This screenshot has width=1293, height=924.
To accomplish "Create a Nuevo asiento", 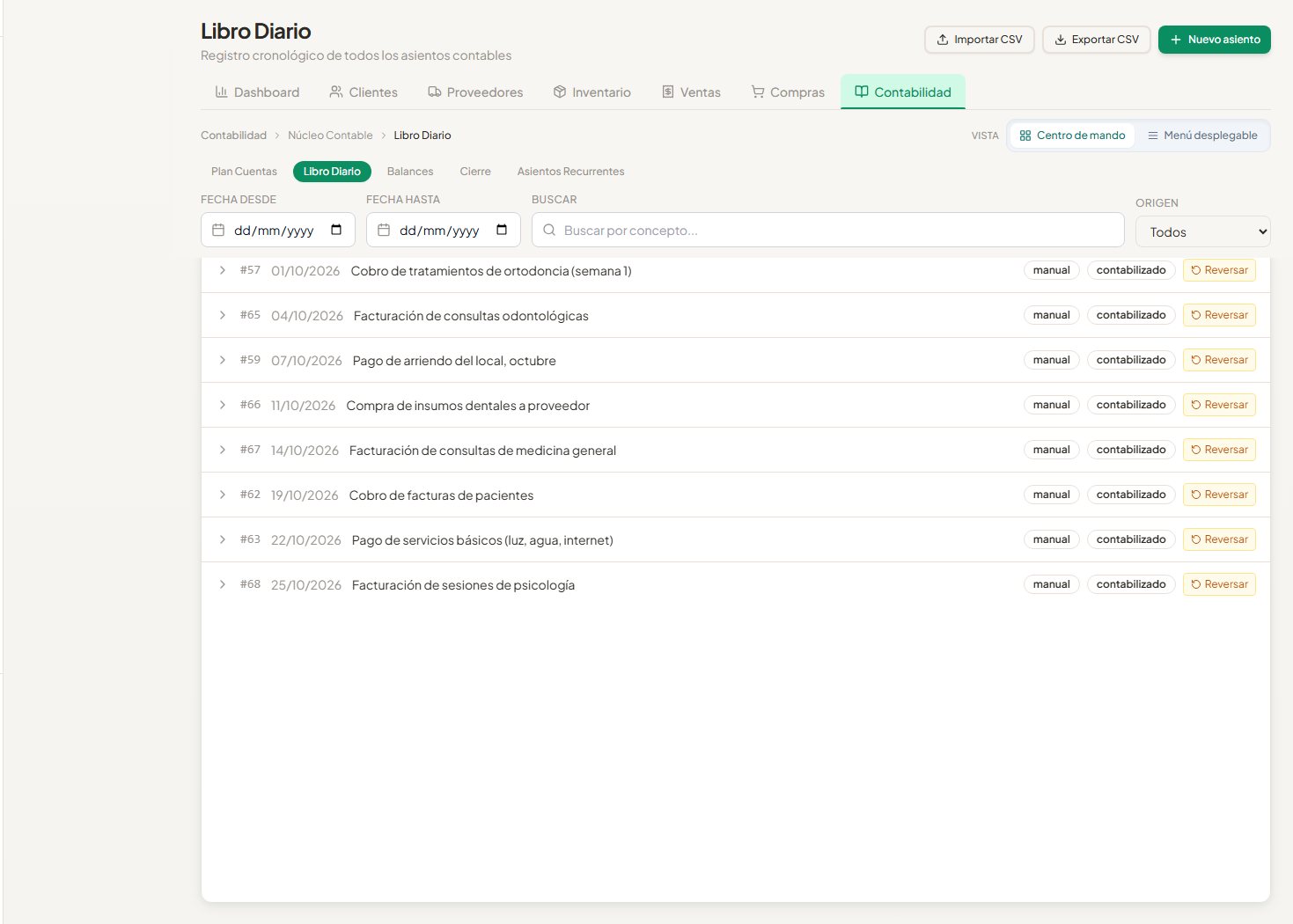I will [x=1214, y=40].
